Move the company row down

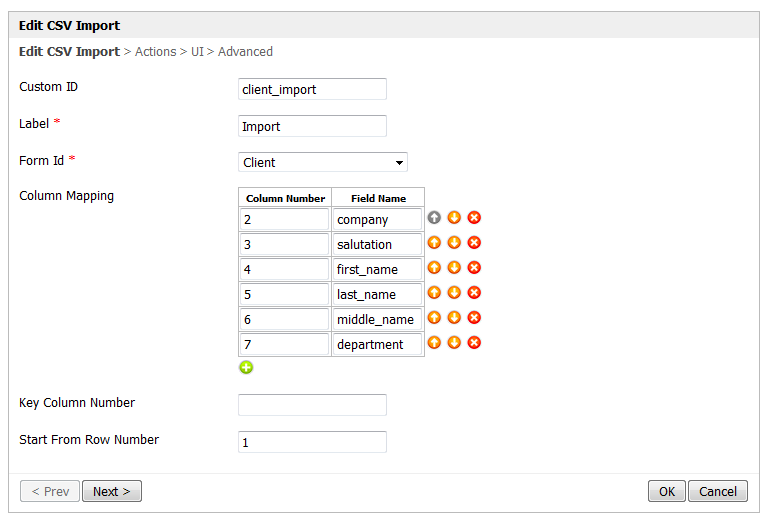(x=454, y=217)
